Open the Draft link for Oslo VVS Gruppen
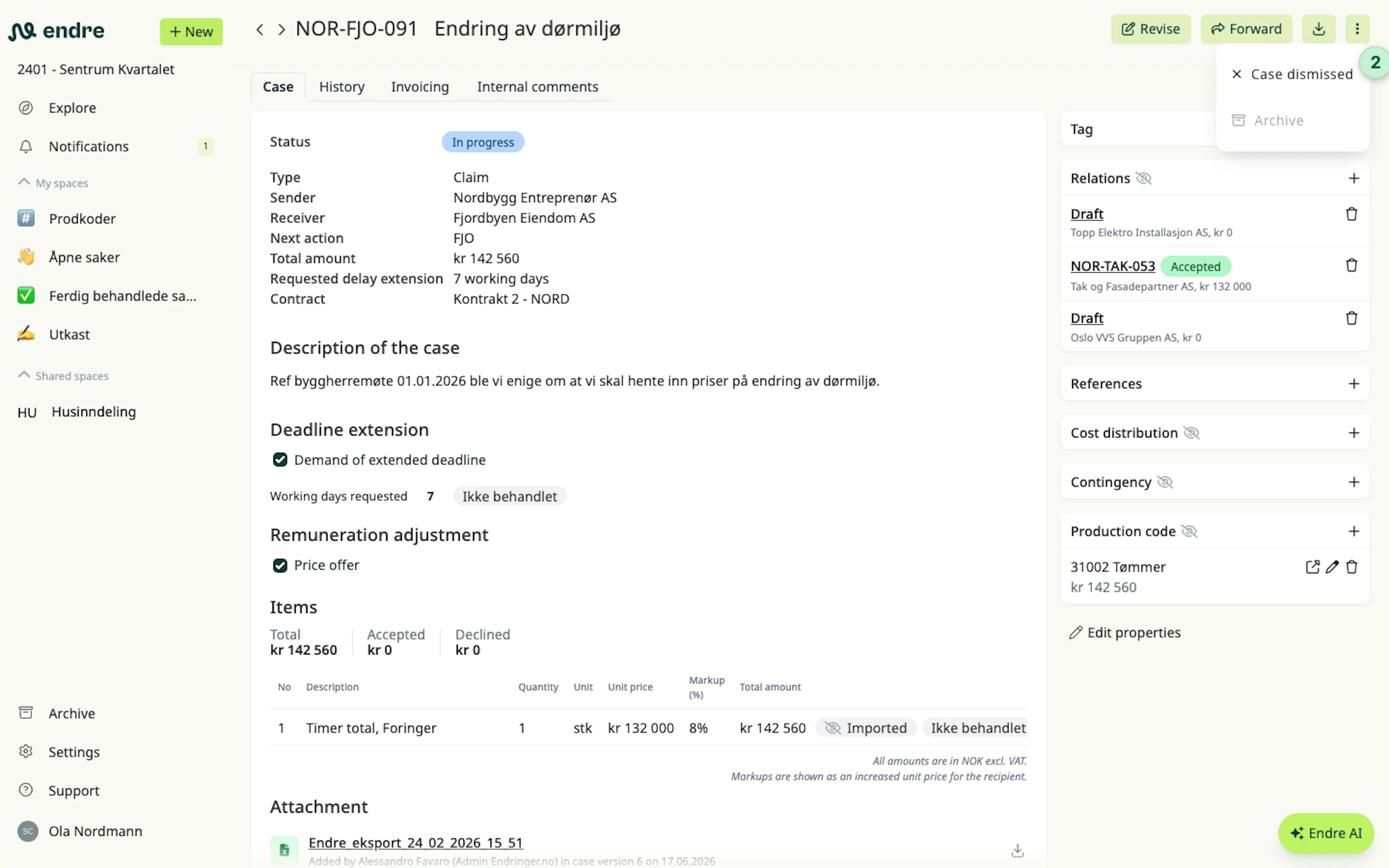Viewport: 1389px width, 868px height. [1087, 318]
